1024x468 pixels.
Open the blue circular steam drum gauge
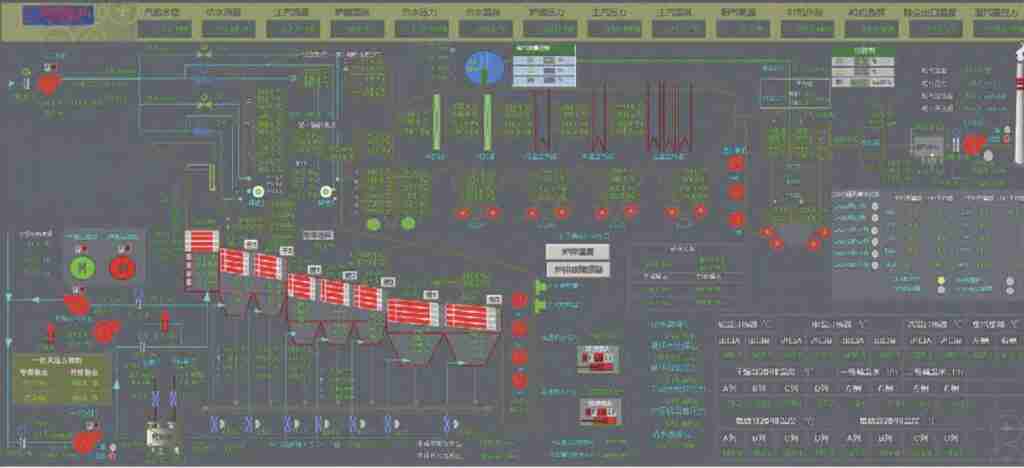tap(485, 68)
